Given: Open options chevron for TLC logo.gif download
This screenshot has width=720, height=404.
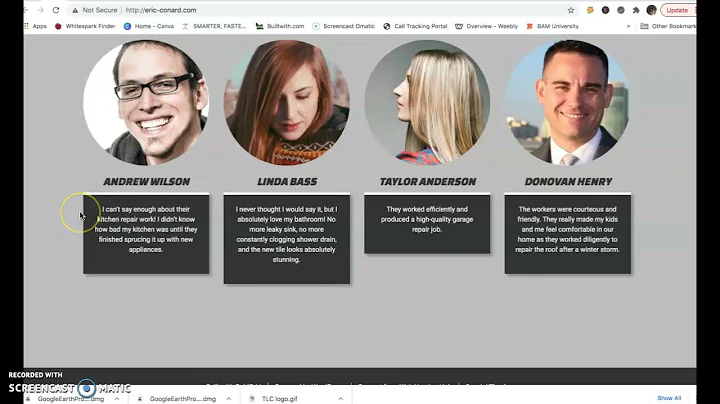Looking at the screenshot, I should click(341, 398).
